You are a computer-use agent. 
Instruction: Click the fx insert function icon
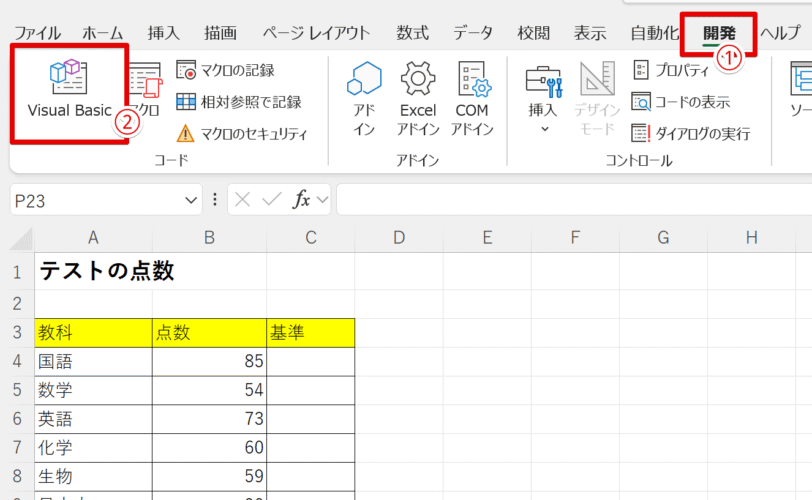point(302,199)
